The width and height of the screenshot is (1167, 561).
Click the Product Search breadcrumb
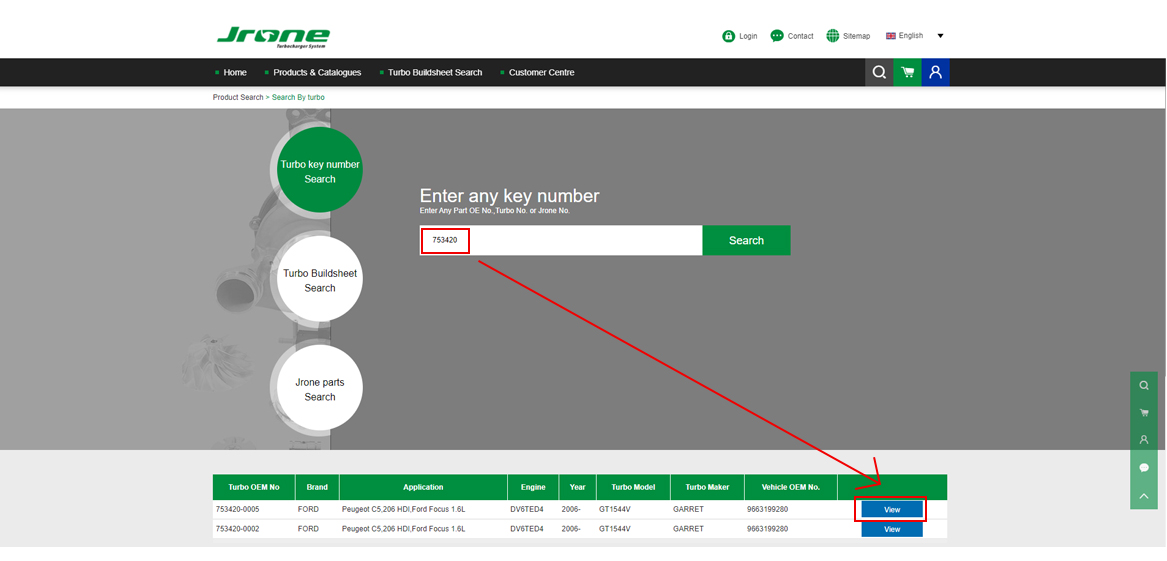coord(238,97)
